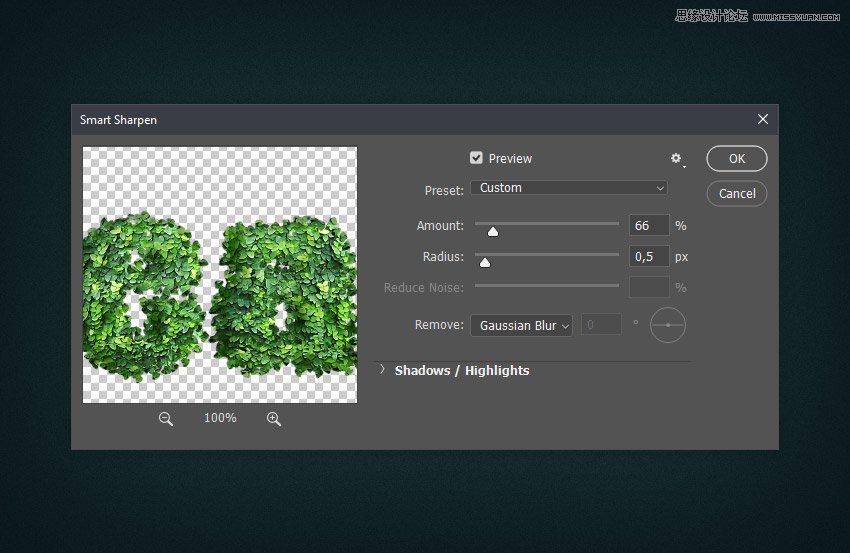850x553 pixels.
Task: Click the angle degrees input field
Action: tap(601, 325)
